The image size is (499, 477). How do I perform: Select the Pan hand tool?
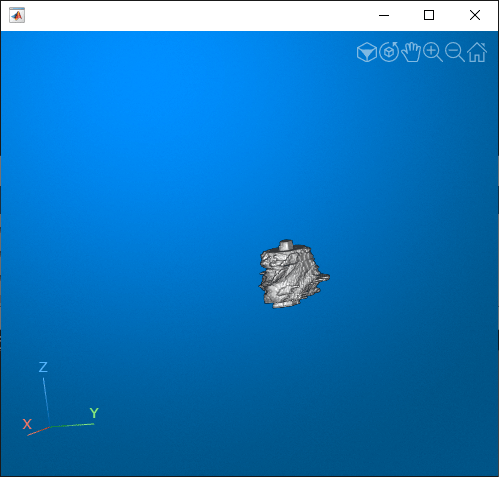tap(411, 52)
